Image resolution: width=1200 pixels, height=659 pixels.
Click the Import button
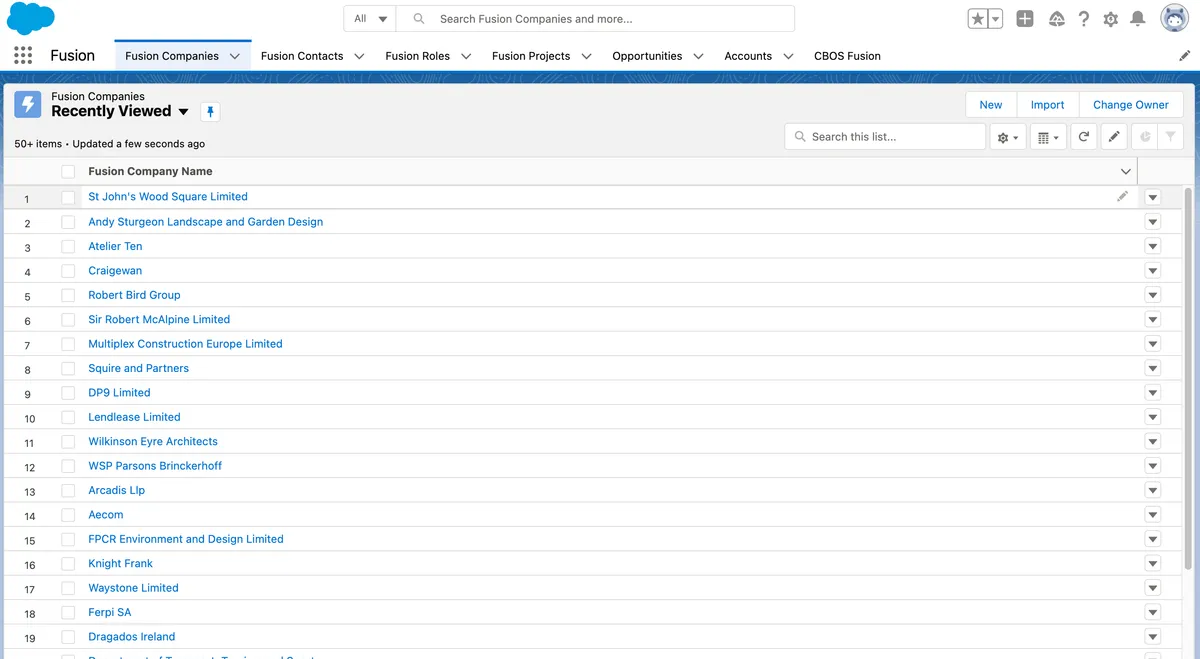[x=1048, y=105]
